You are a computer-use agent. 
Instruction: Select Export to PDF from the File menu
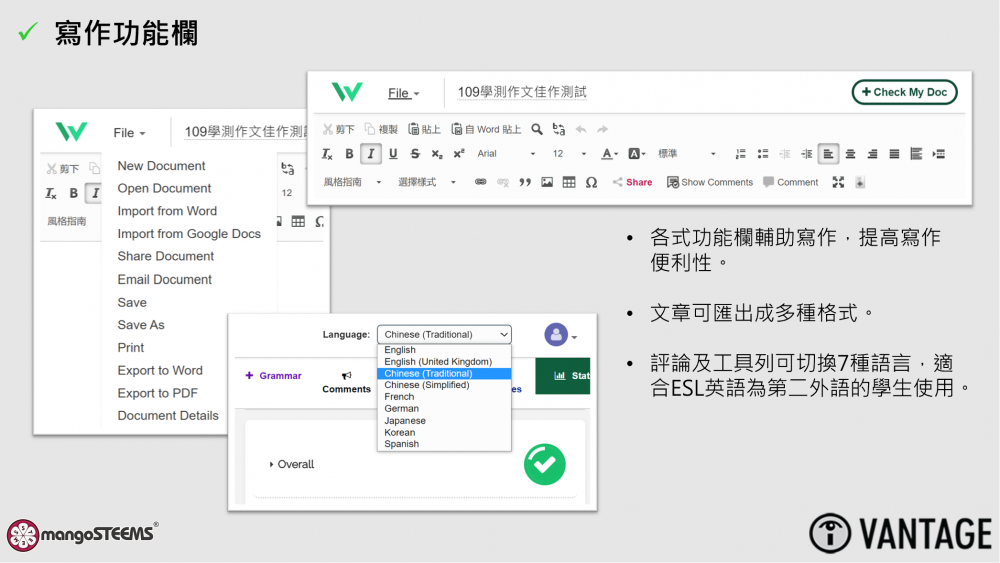[157, 393]
